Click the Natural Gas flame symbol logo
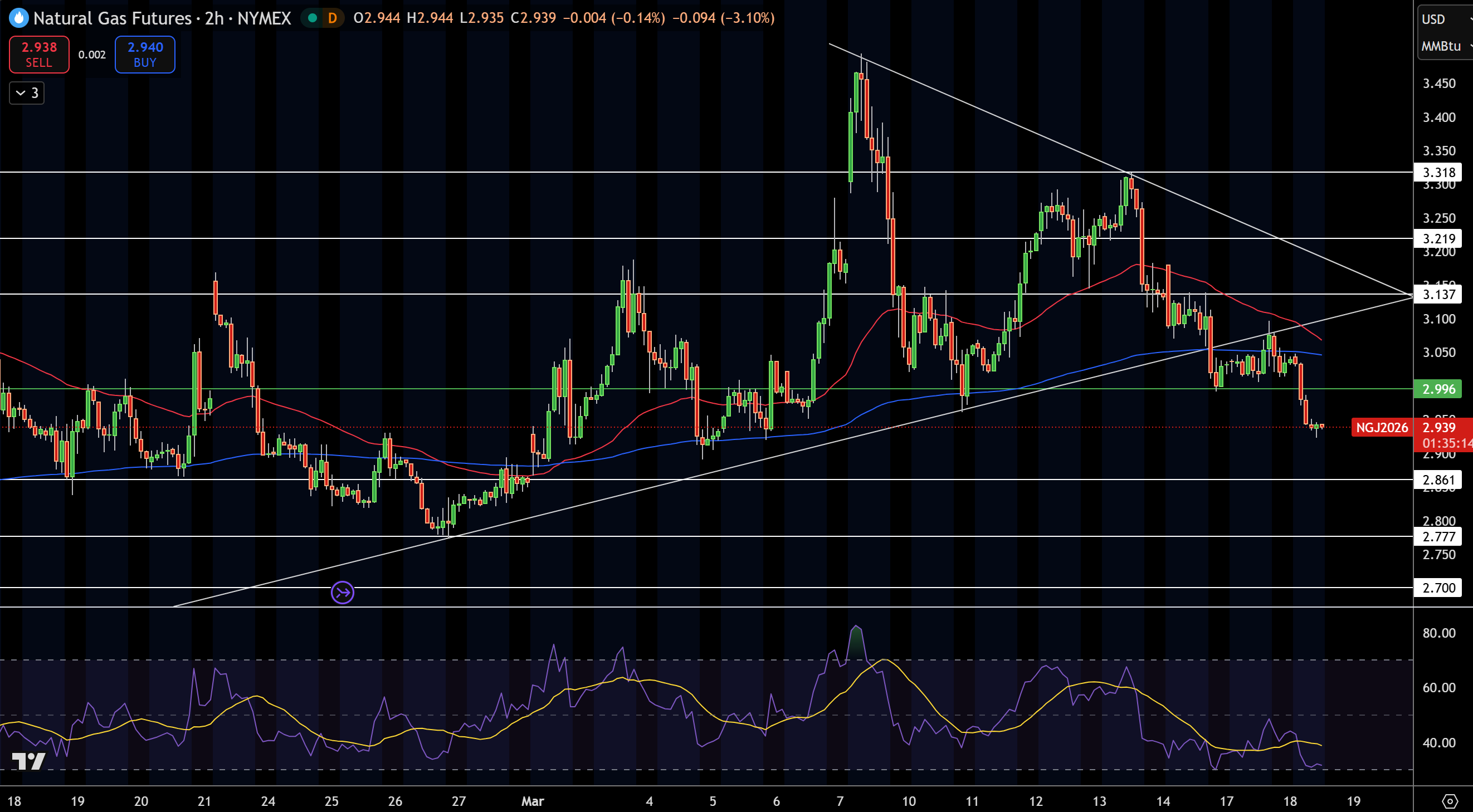 [18, 18]
